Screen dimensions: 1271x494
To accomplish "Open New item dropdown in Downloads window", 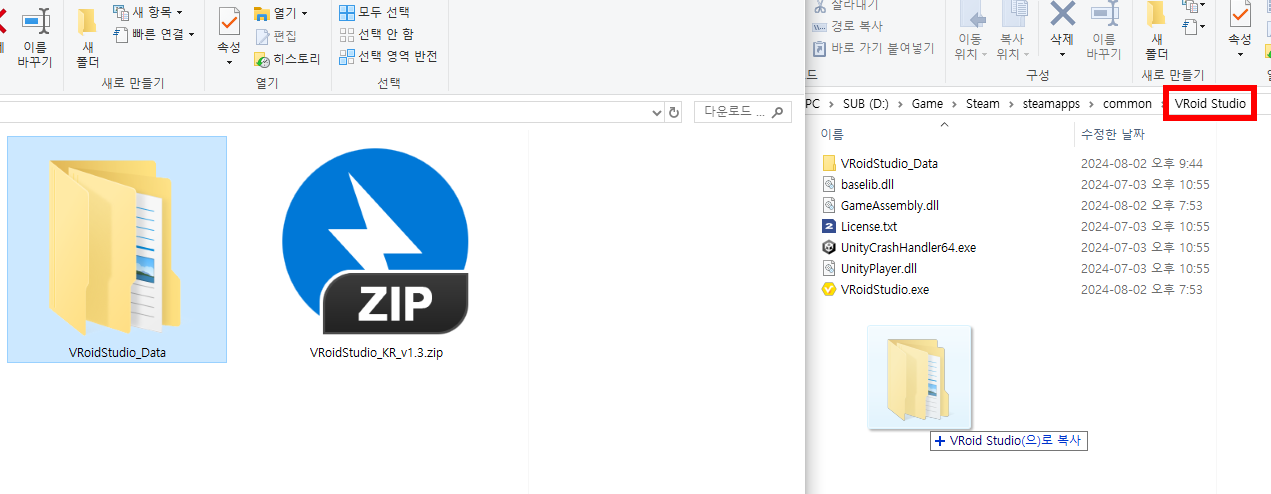I will [149, 12].
